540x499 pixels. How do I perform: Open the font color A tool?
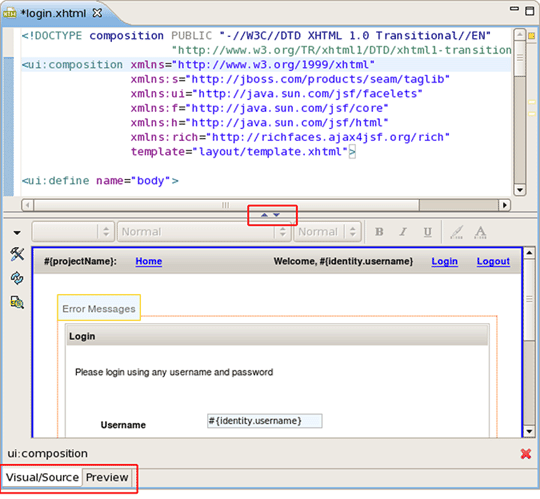[x=480, y=232]
